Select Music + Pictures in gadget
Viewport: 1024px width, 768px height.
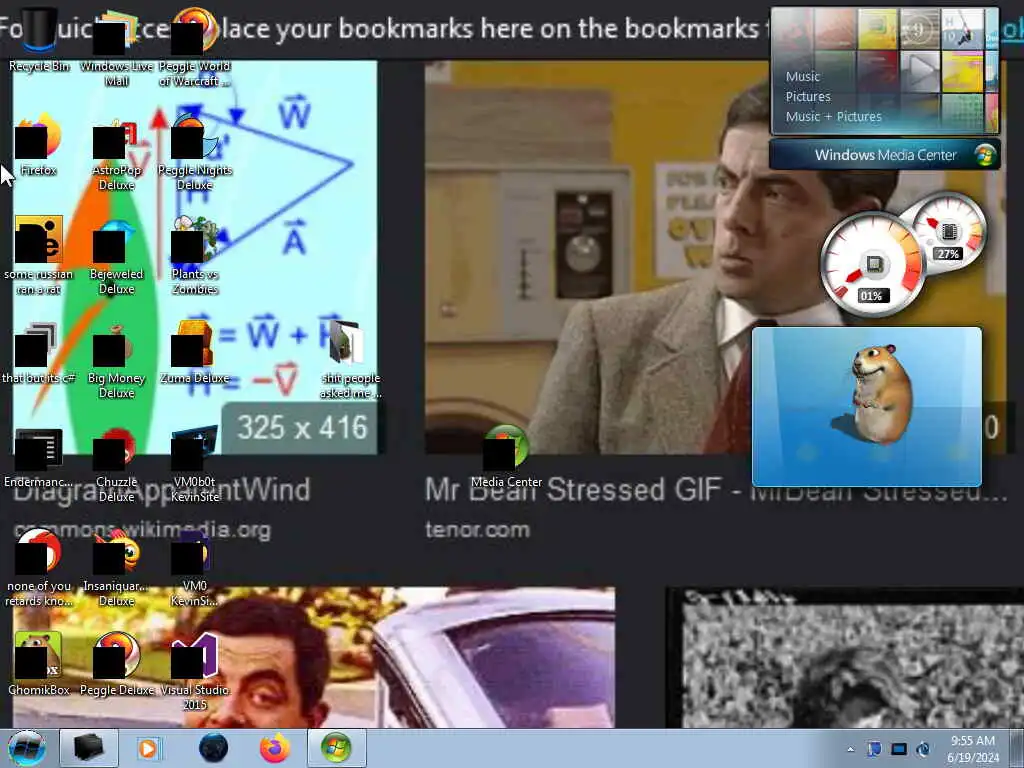pyautogui.click(x=833, y=117)
